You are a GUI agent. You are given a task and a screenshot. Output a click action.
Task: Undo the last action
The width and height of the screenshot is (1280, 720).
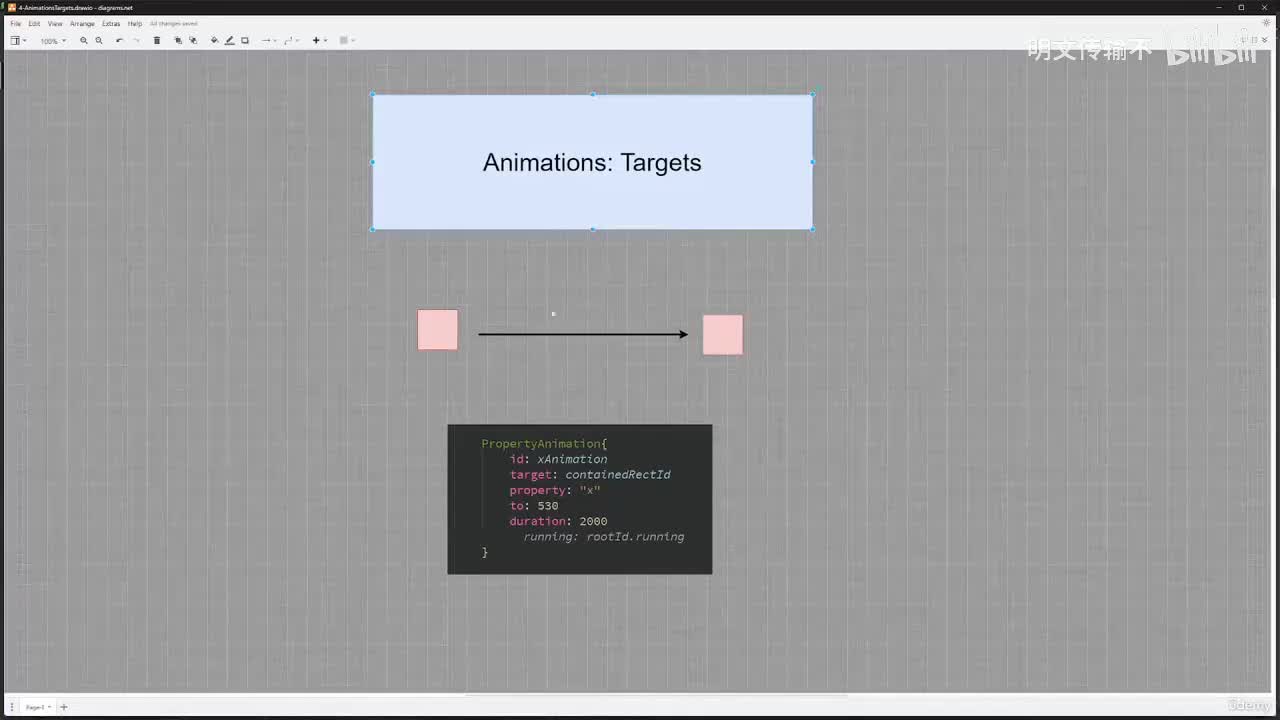[119, 40]
